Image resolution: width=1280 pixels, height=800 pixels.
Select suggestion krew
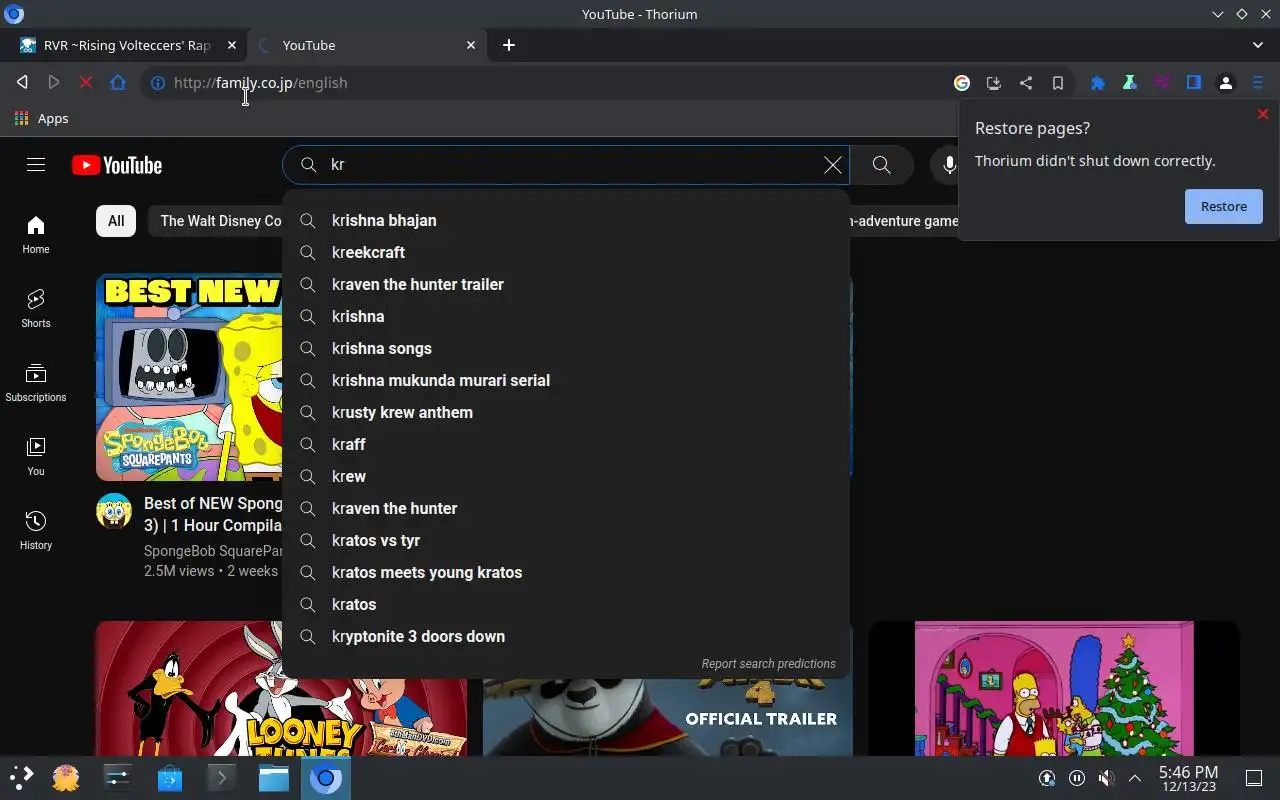point(566,476)
